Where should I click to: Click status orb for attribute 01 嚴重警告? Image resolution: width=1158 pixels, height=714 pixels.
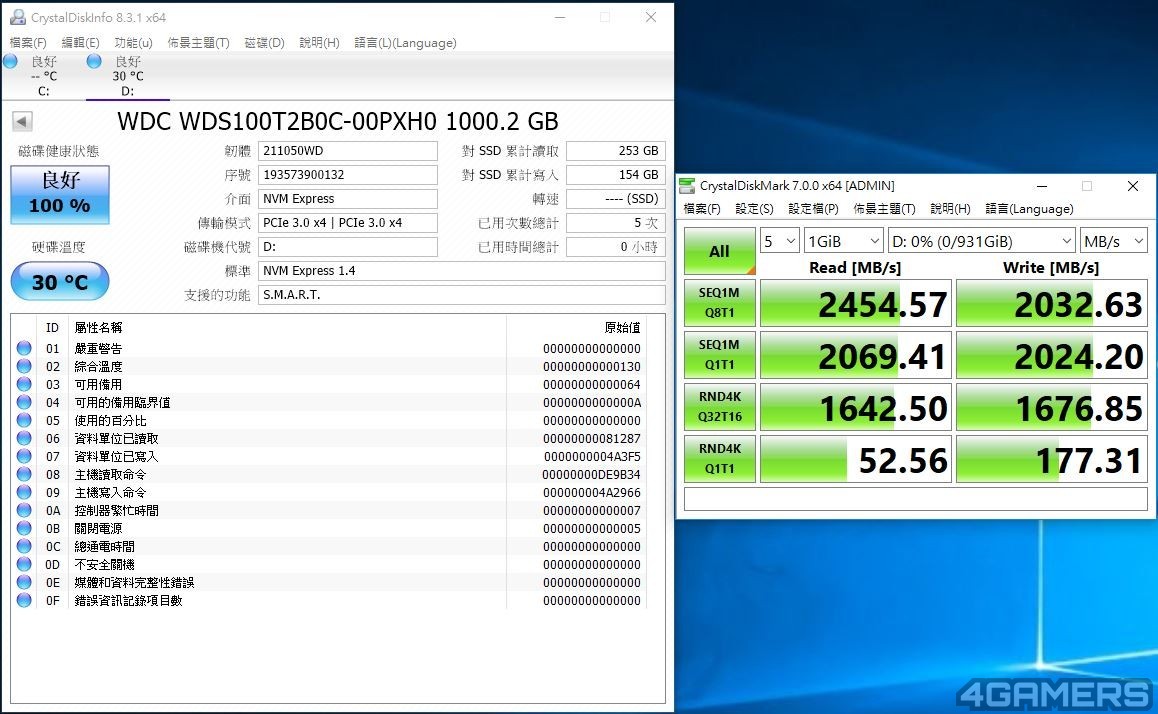point(24,348)
